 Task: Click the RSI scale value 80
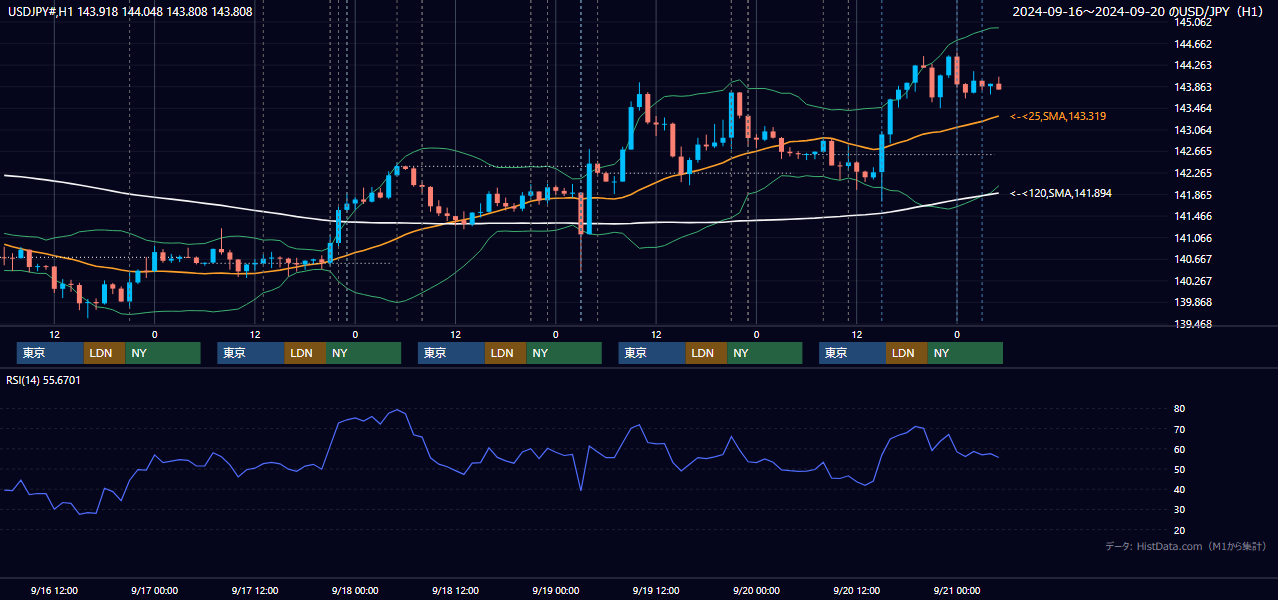click(x=1180, y=409)
